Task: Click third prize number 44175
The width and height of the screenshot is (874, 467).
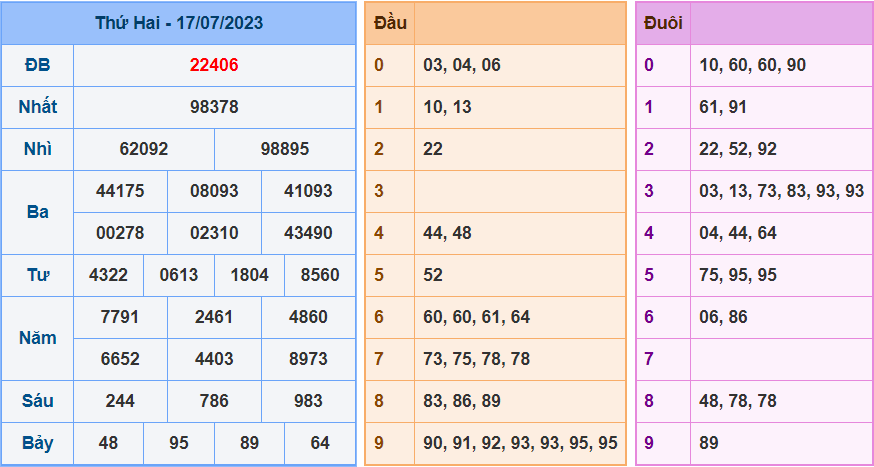Action: pos(120,191)
